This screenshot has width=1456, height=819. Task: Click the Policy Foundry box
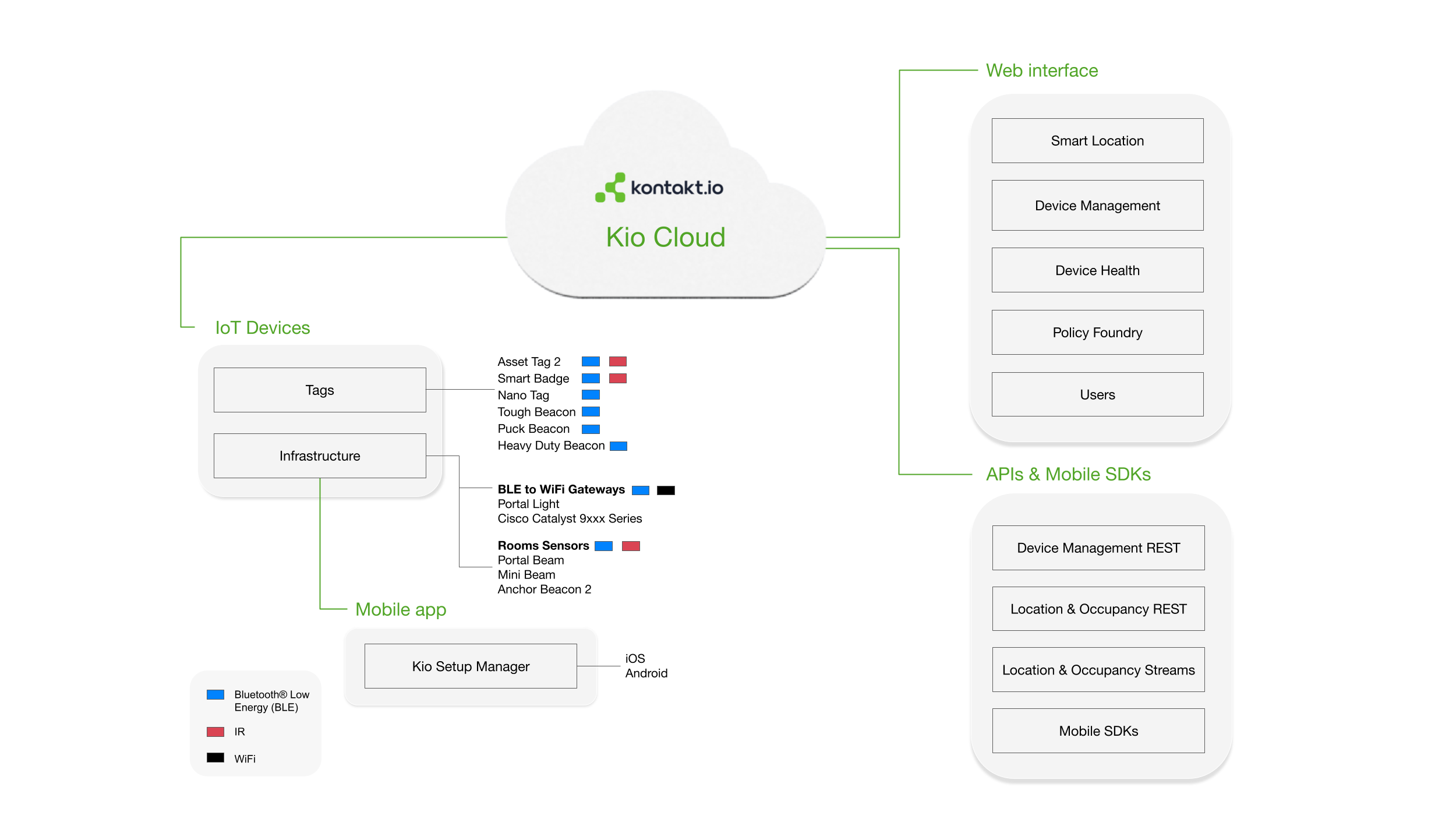pyautogui.click(x=1097, y=333)
